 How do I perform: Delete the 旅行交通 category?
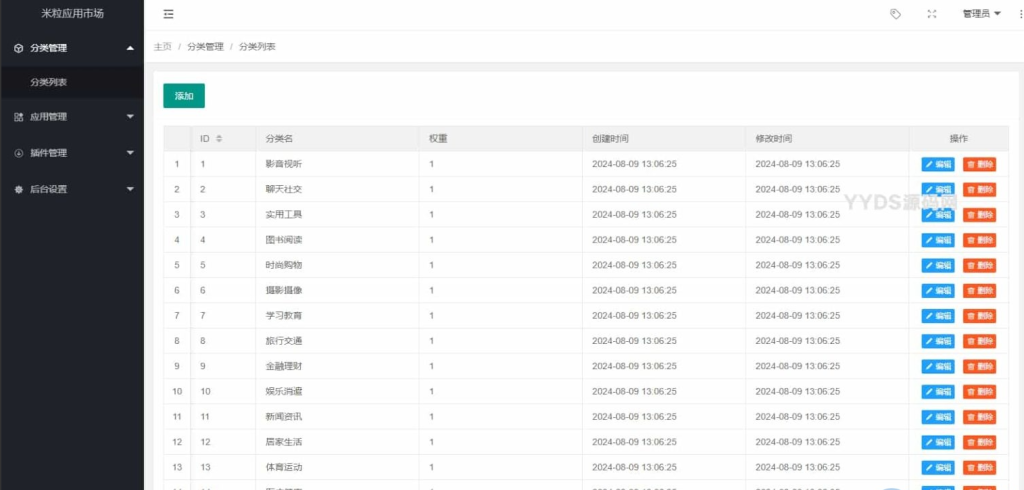980,341
